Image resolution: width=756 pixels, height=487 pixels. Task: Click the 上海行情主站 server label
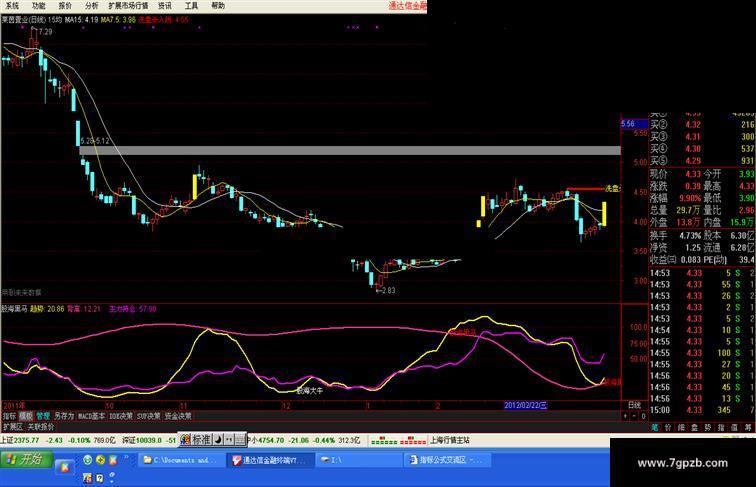(449, 440)
